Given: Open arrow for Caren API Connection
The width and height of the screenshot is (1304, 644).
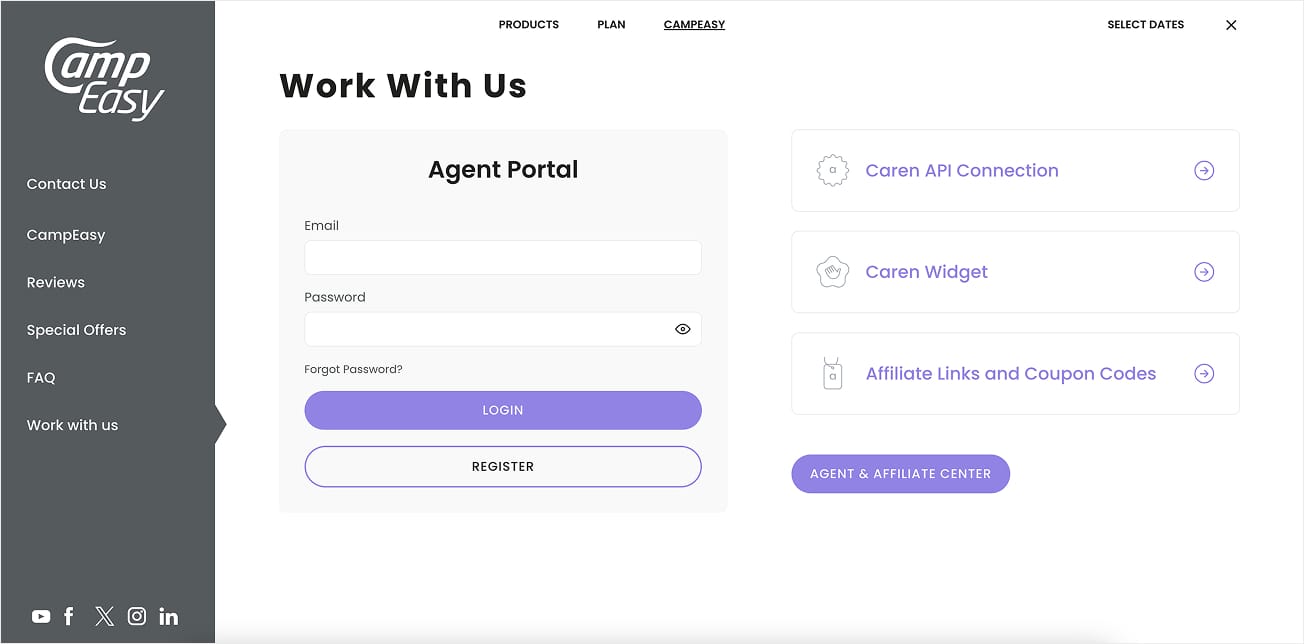Looking at the screenshot, I should coord(1205,171).
